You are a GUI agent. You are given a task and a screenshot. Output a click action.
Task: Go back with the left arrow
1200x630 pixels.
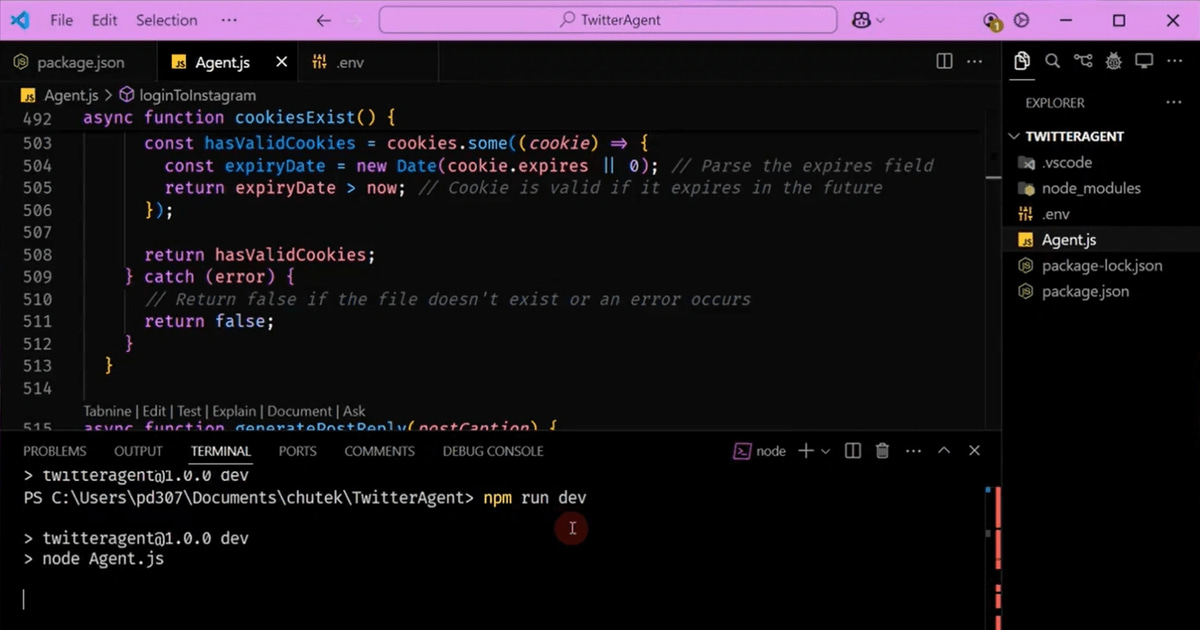coord(323,20)
